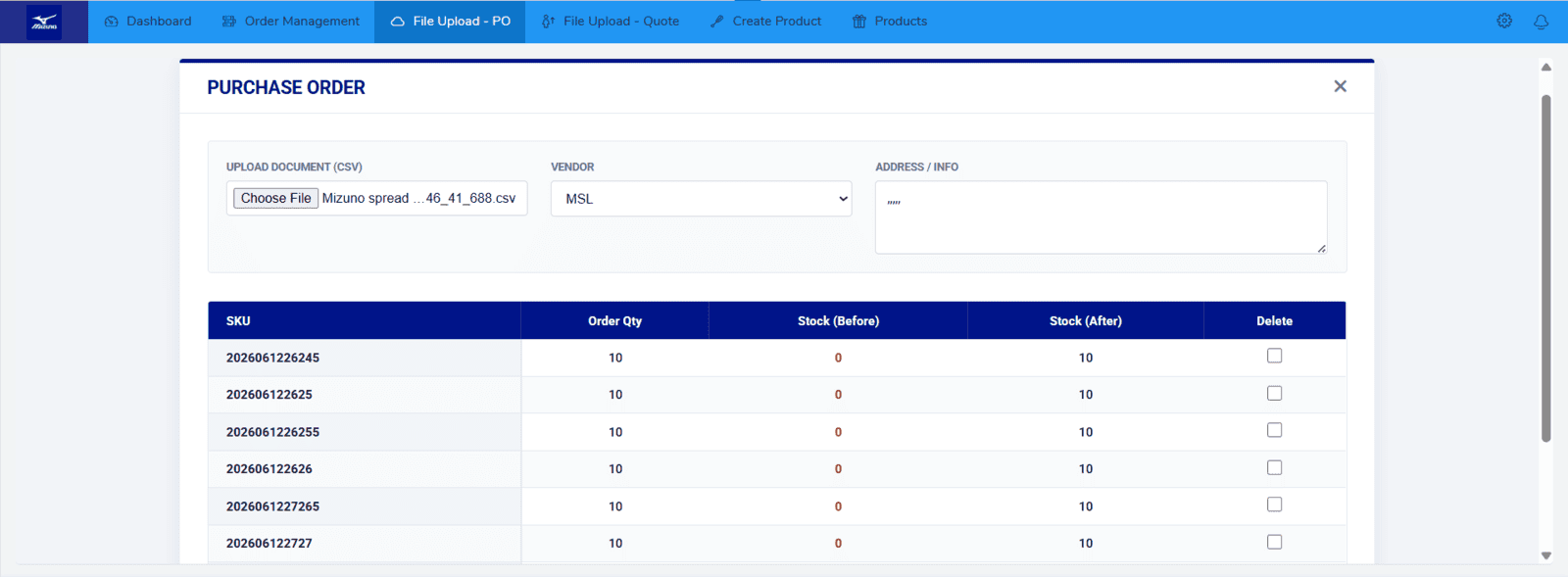Image resolution: width=1568 pixels, height=577 pixels.
Task: Click the page scrollbar up arrow
Action: (1546, 68)
